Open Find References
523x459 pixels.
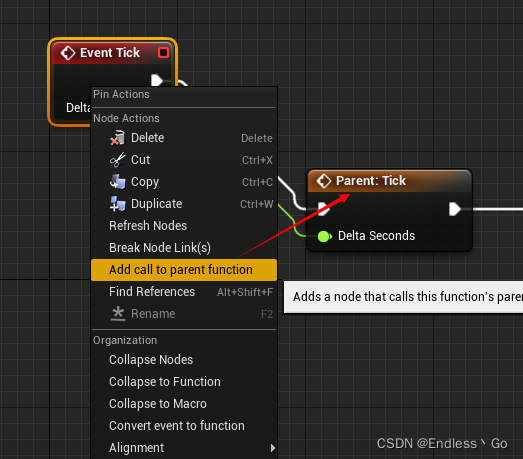(184, 292)
